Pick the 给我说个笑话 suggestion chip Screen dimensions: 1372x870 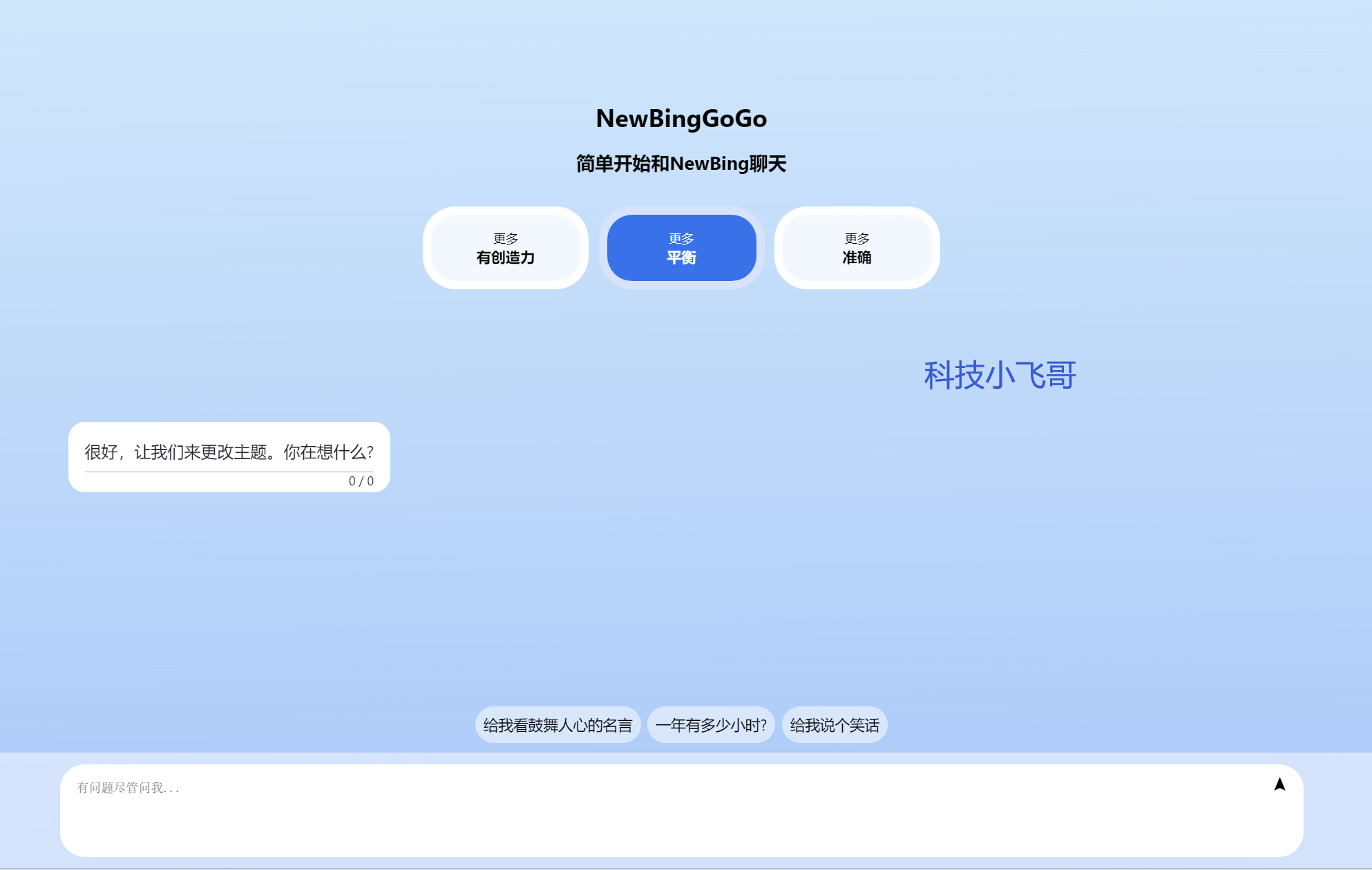[835, 725]
